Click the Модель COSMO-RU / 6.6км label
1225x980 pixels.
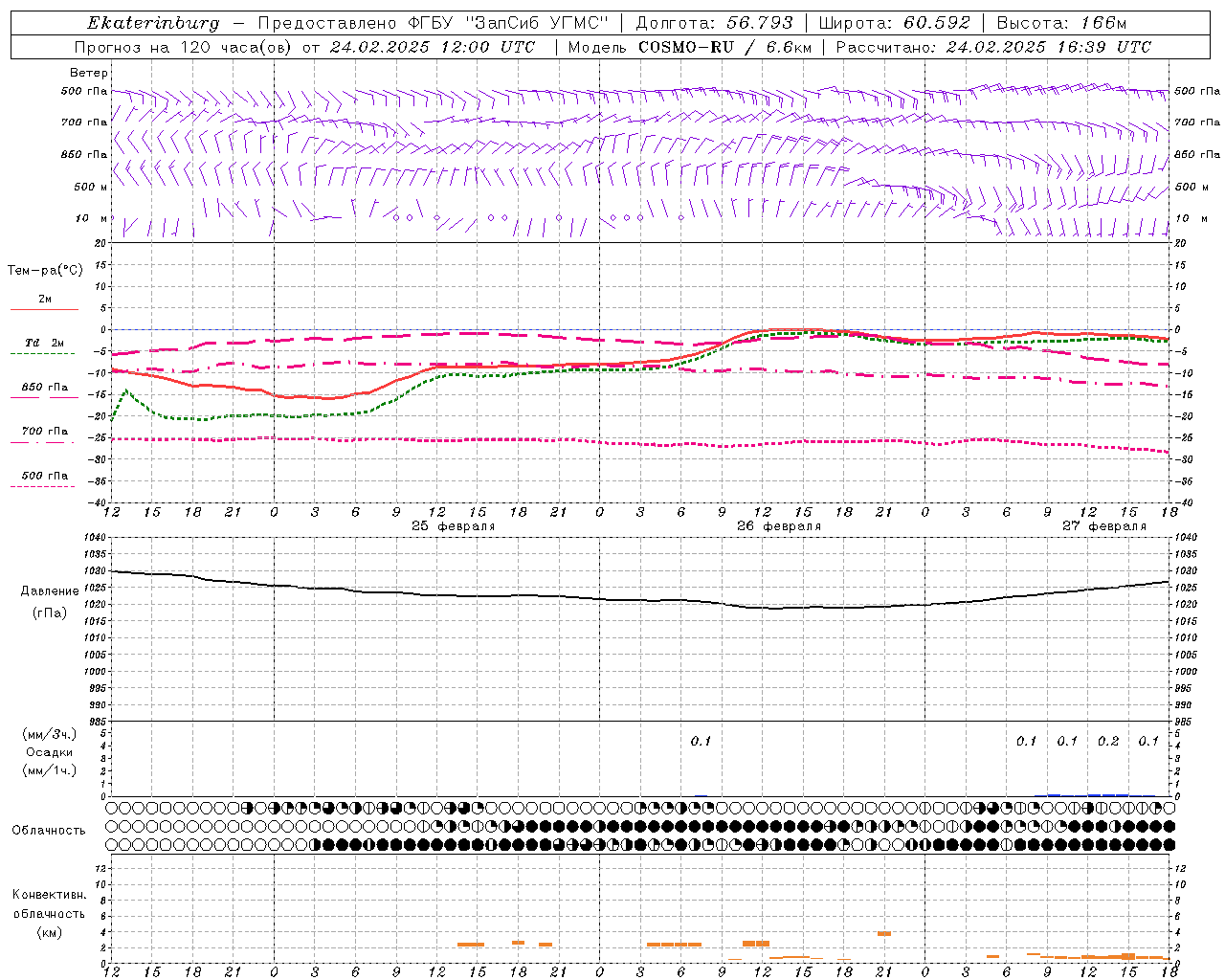(689, 47)
